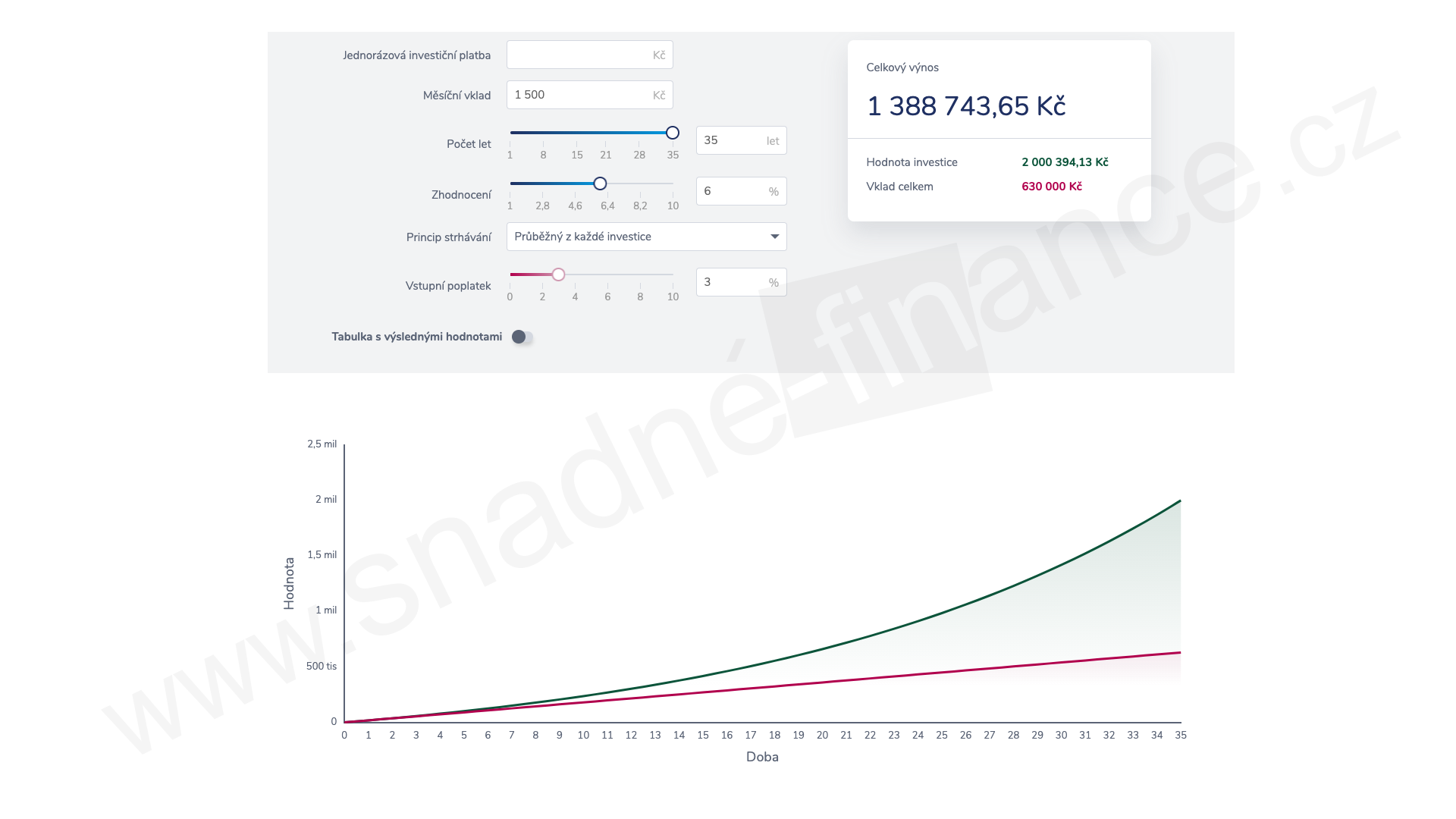Click the Hodnota investice value in green

(1064, 162)
